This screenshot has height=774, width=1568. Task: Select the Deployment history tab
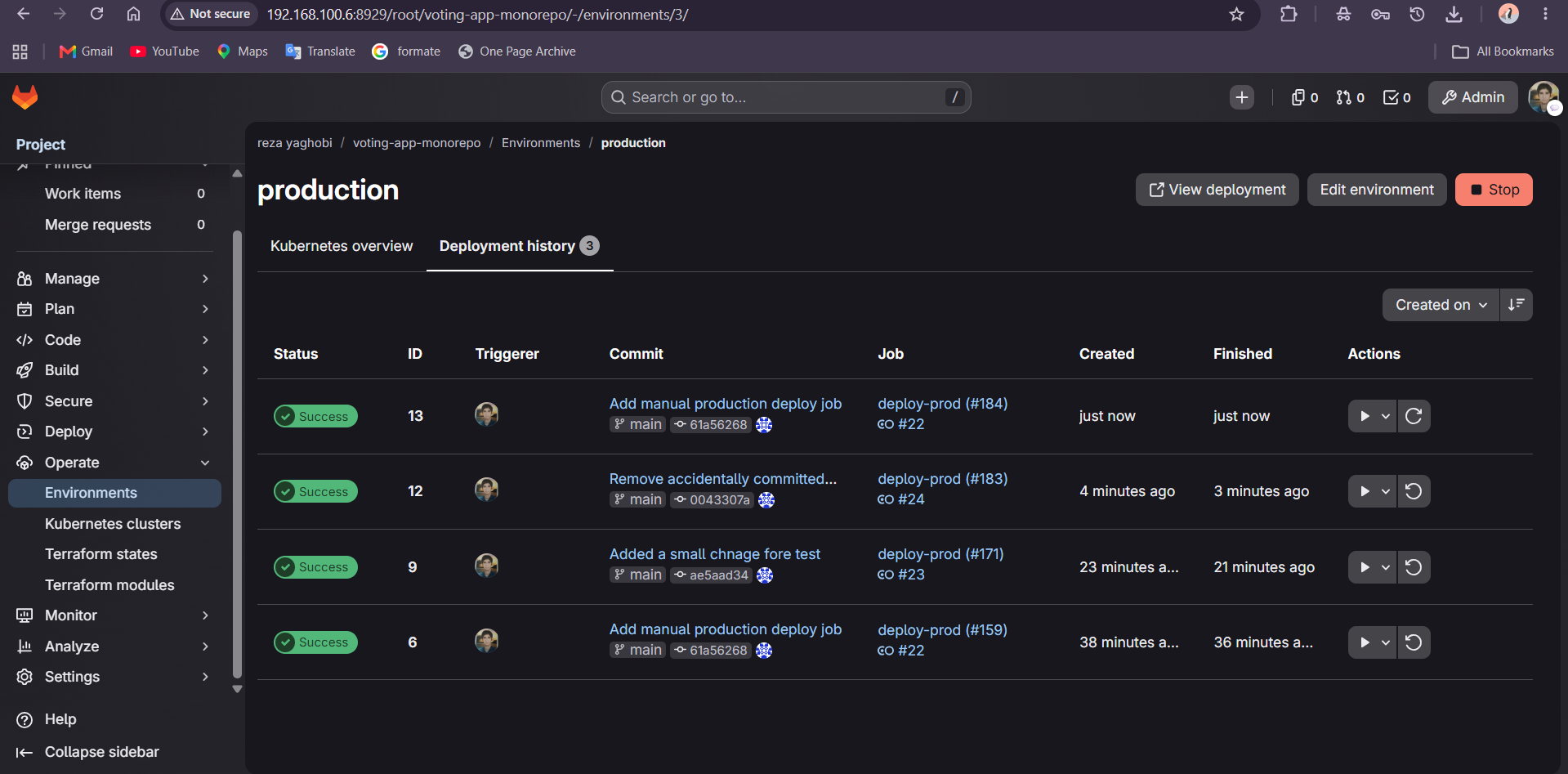(x=520, y=246)
